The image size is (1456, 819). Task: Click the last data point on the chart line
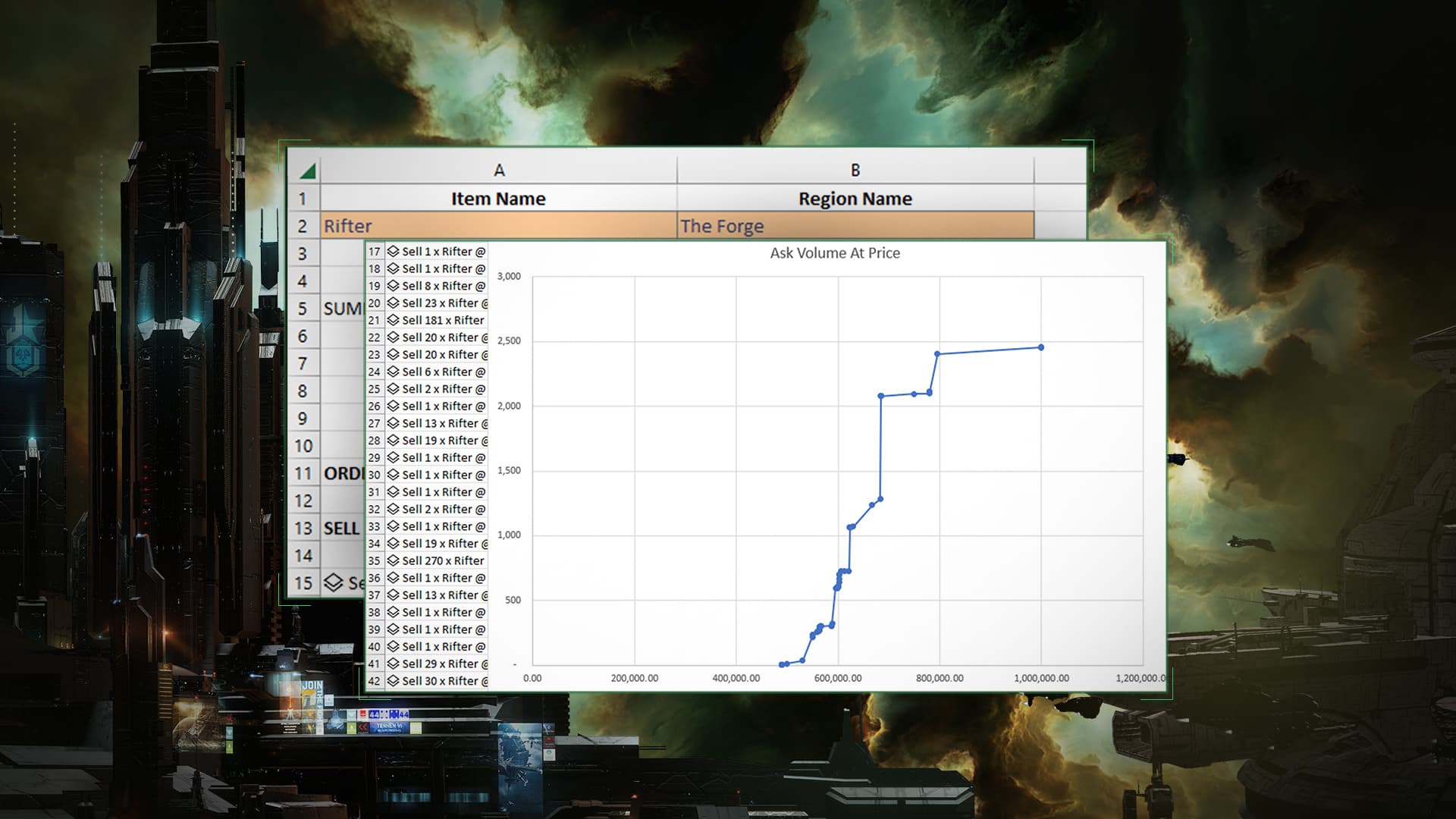tap(1041, 347)
